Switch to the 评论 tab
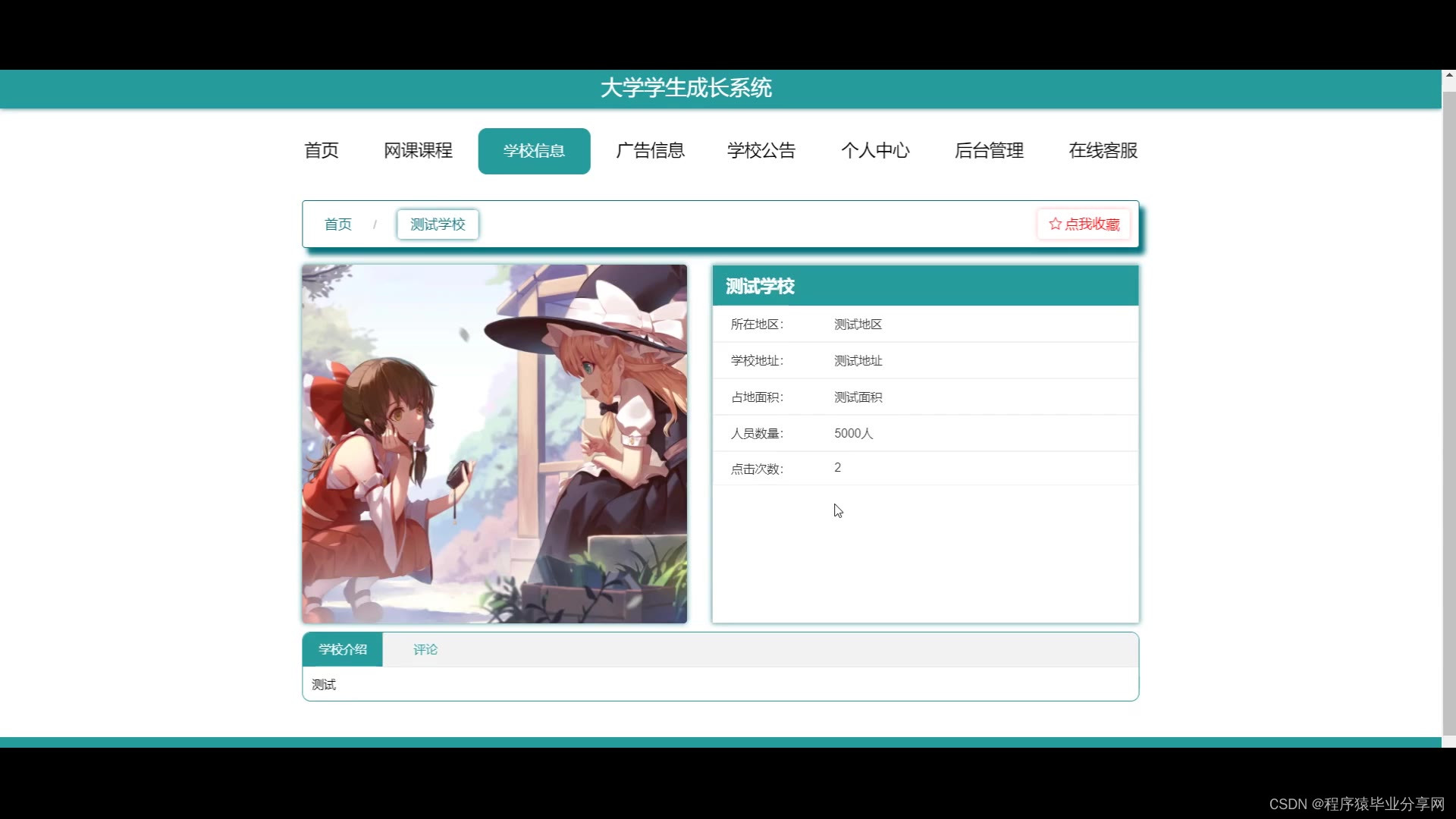The width and height of the screenshot is (1456, 819). pyautogui.click(x=425, y=650)
